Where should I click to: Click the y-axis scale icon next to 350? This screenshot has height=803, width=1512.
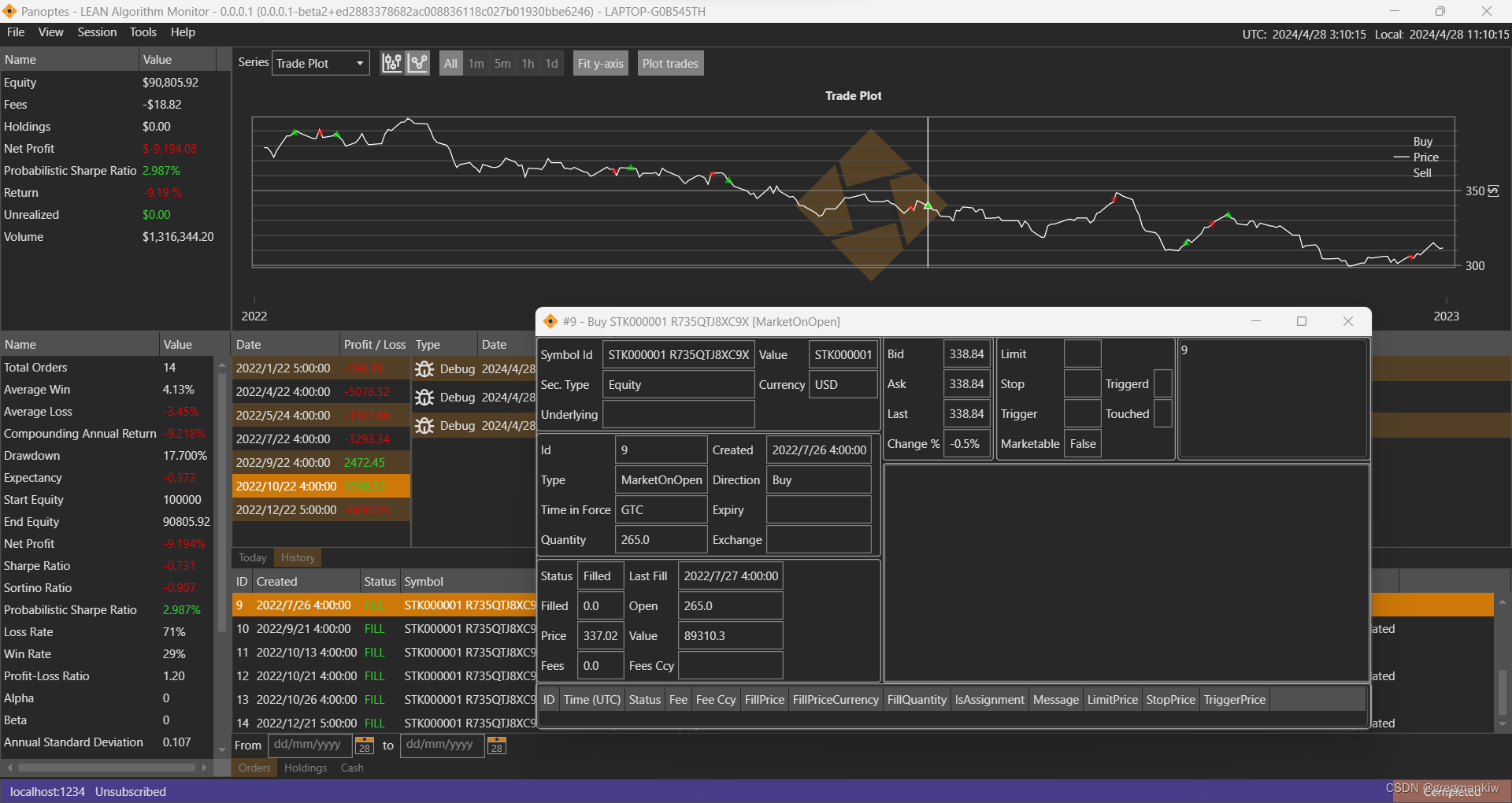(1494, 191)
